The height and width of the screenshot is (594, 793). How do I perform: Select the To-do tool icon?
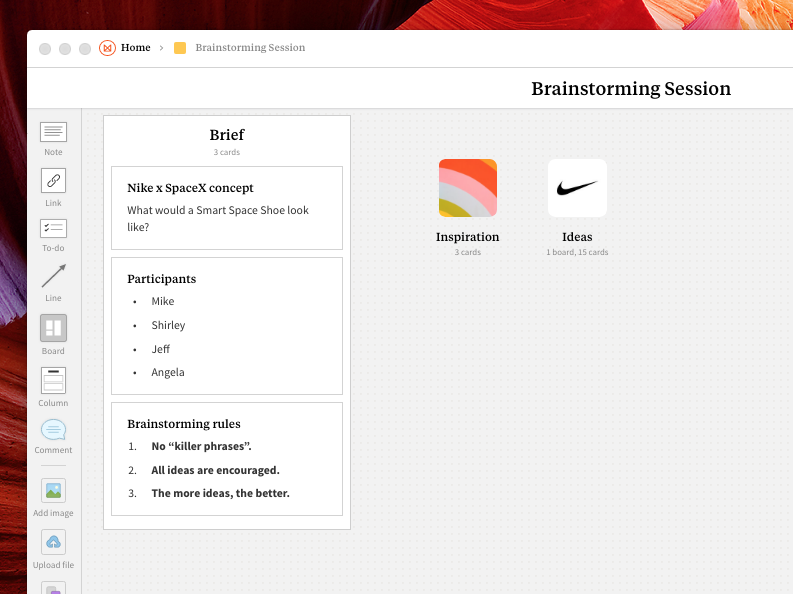click(53, 229)
